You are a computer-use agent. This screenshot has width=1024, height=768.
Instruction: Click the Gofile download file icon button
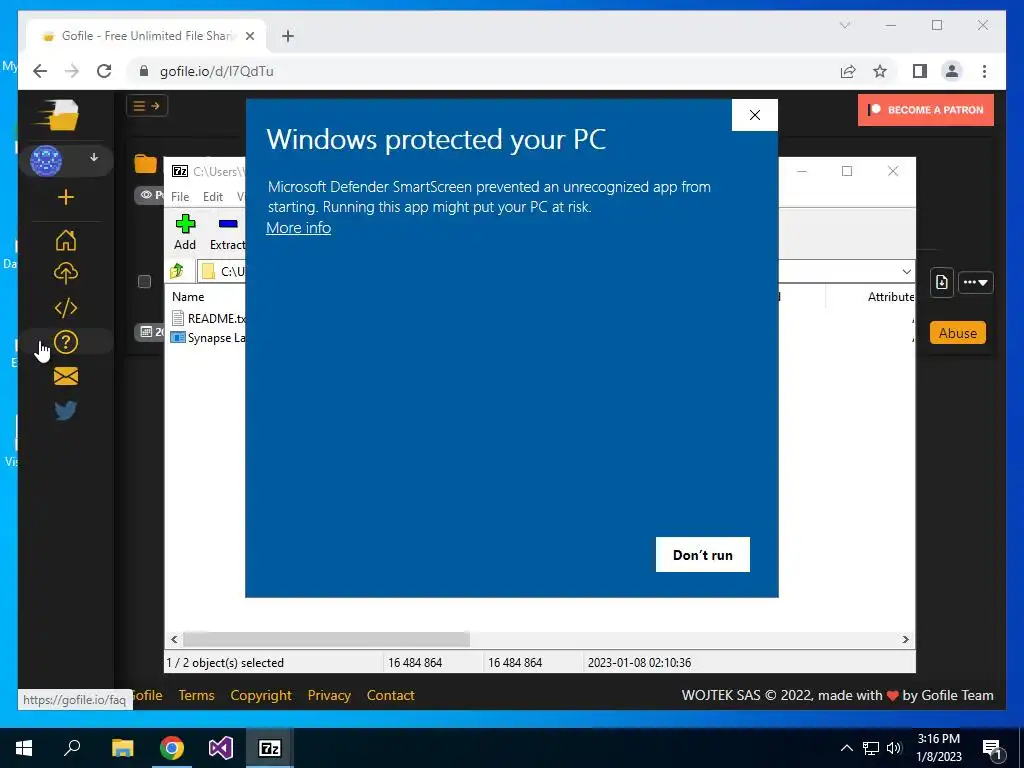942,282
